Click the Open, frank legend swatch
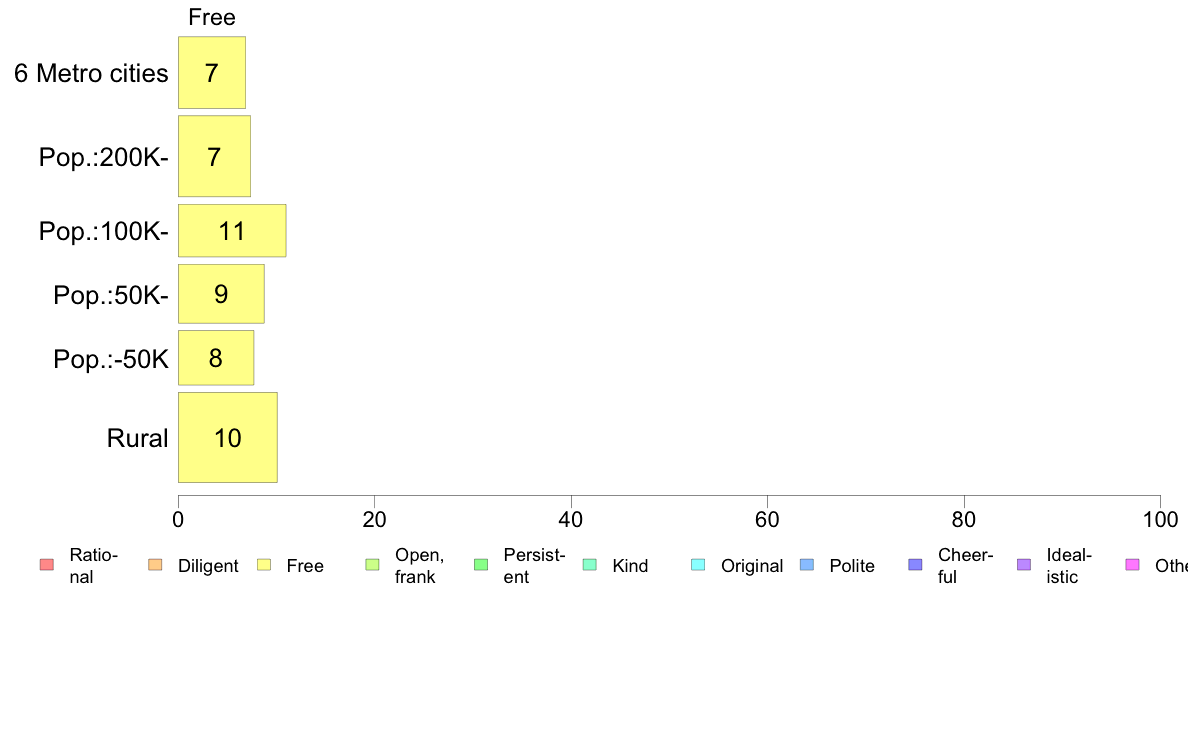Viewport: 1188px width, 736px height. point(372,565)
